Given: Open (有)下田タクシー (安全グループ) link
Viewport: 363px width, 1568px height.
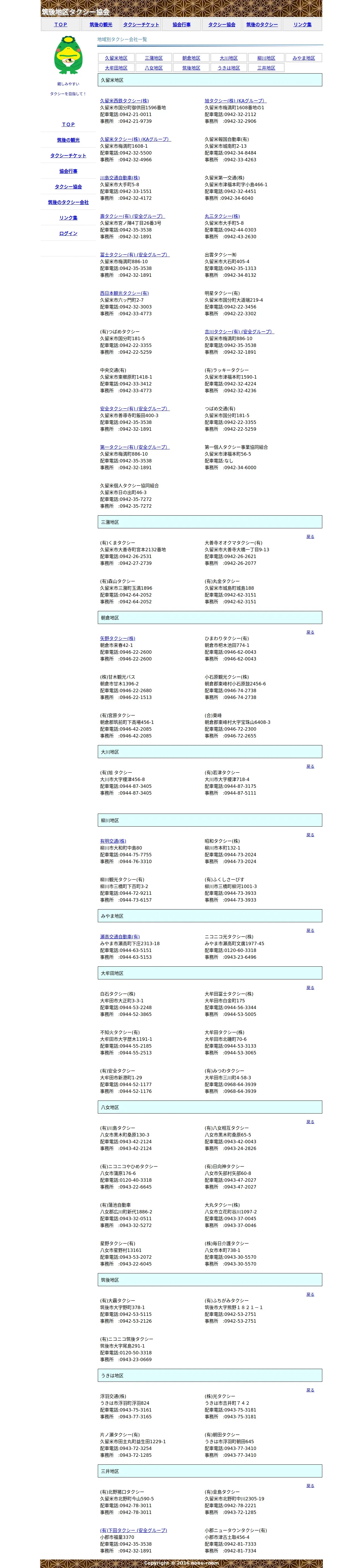Looking at the screenshot, I should pyautogui.click(x=133, y=1530).
